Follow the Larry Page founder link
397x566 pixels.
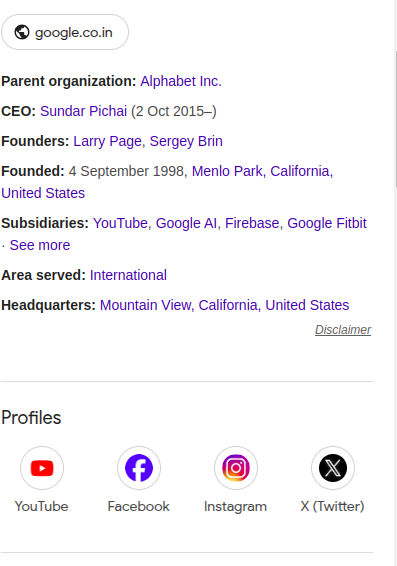[107, 141]
